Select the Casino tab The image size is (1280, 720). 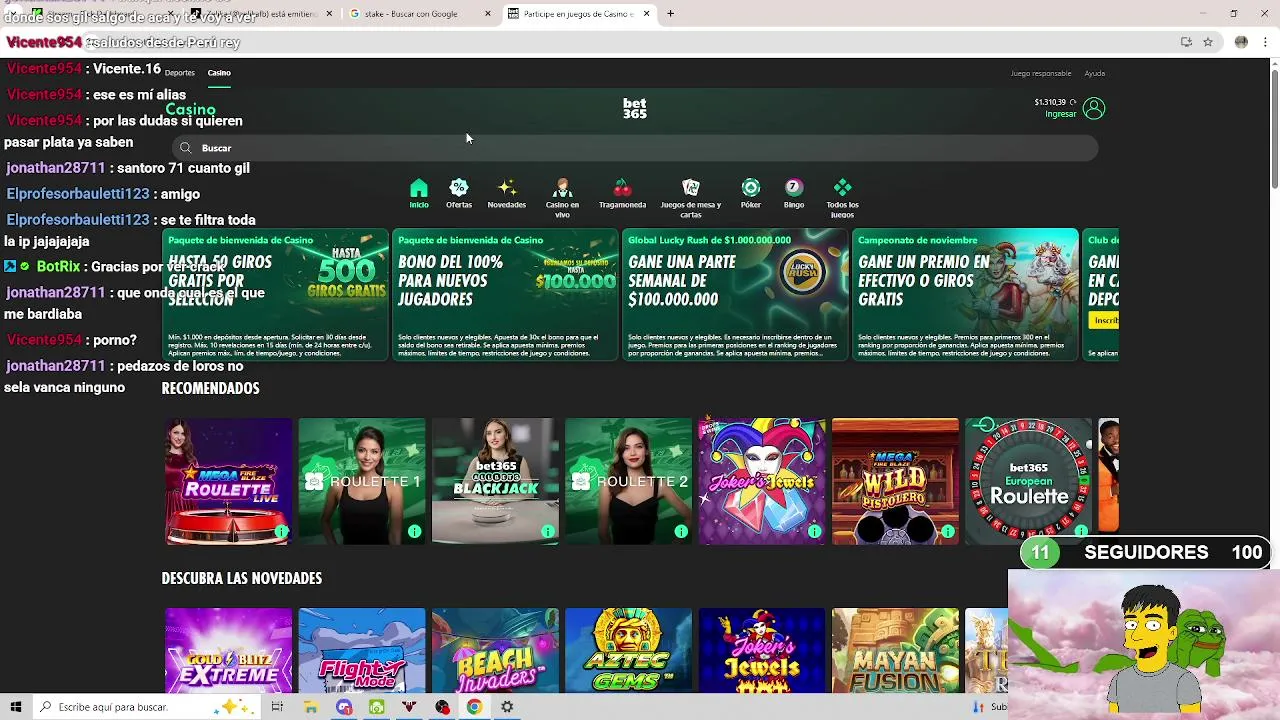[x=219, y=73]
